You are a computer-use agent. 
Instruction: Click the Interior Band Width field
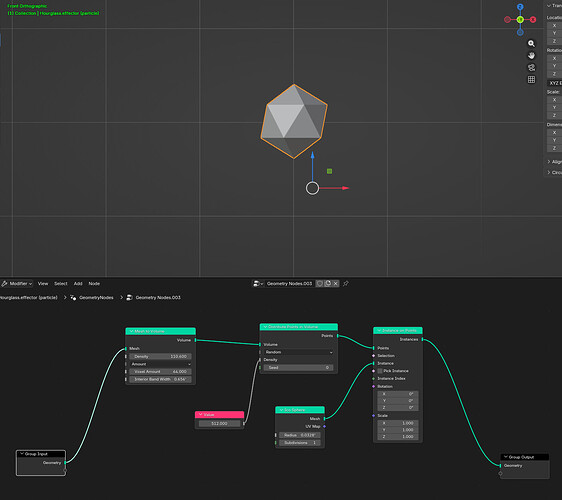(x=161, y=379)
